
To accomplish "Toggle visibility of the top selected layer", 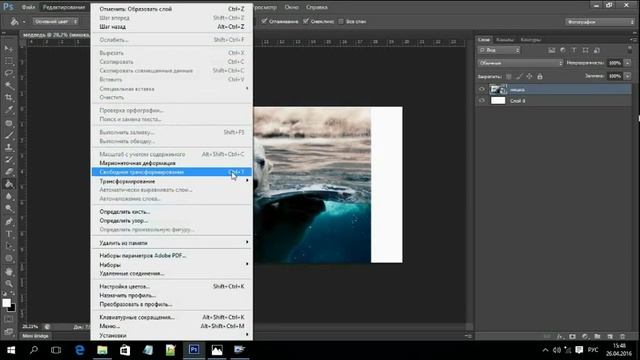I will coord(482,89).
